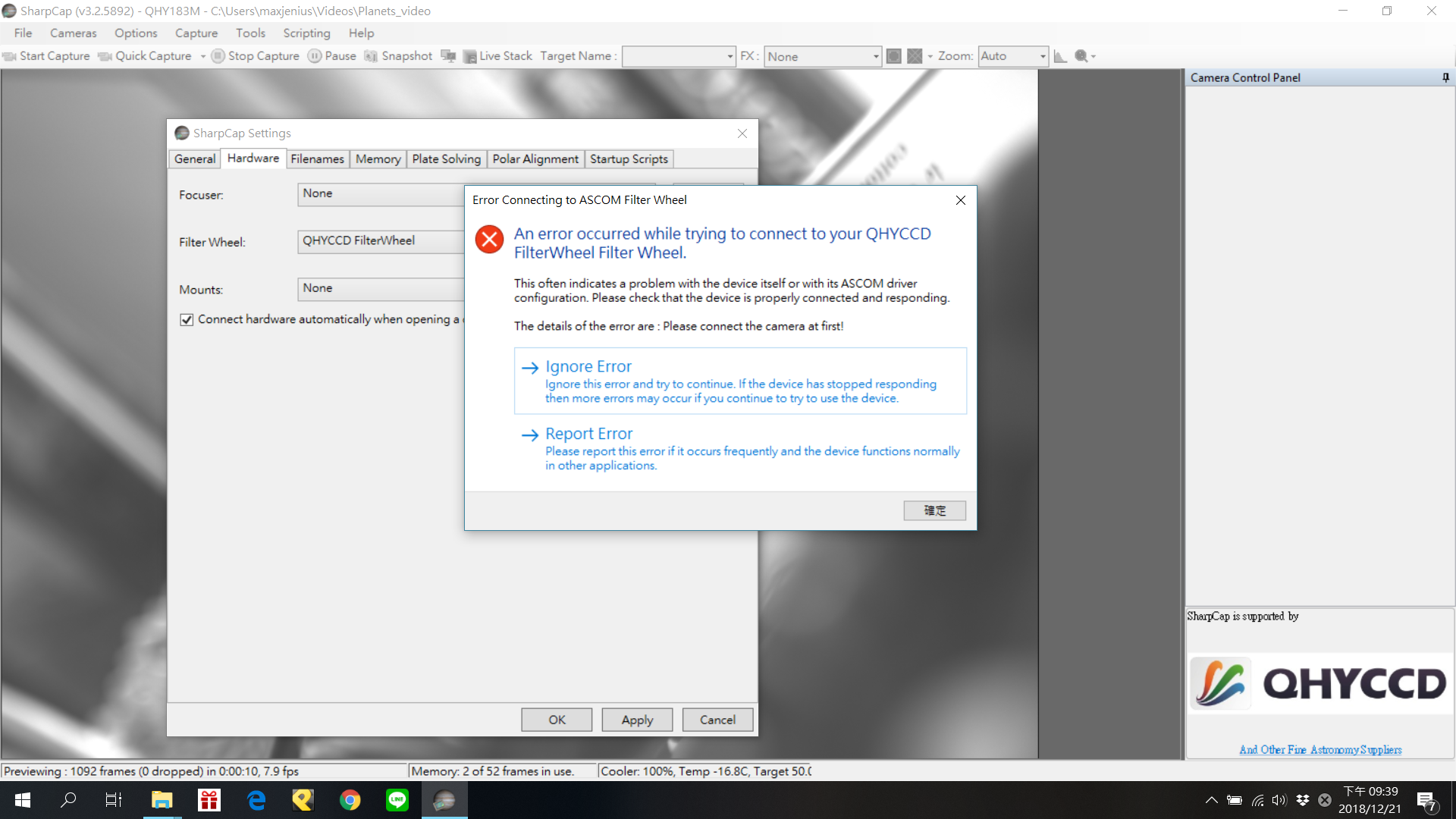Viewport: 1456px width, 819px height.
Task: Open the Target Name combo box
Action: tap(679, 57)
